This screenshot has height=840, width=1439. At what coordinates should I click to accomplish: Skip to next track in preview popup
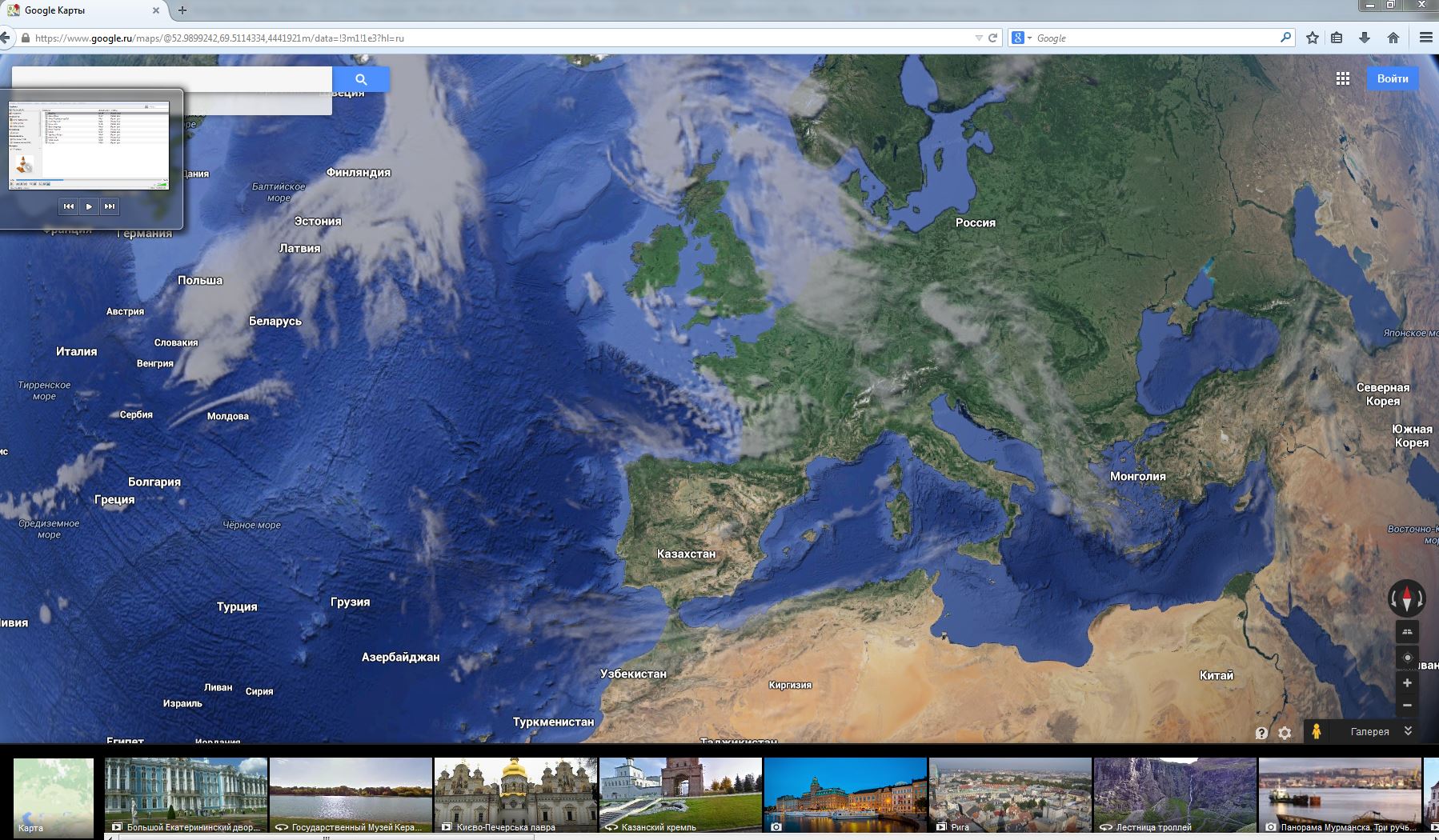[110, 206]
